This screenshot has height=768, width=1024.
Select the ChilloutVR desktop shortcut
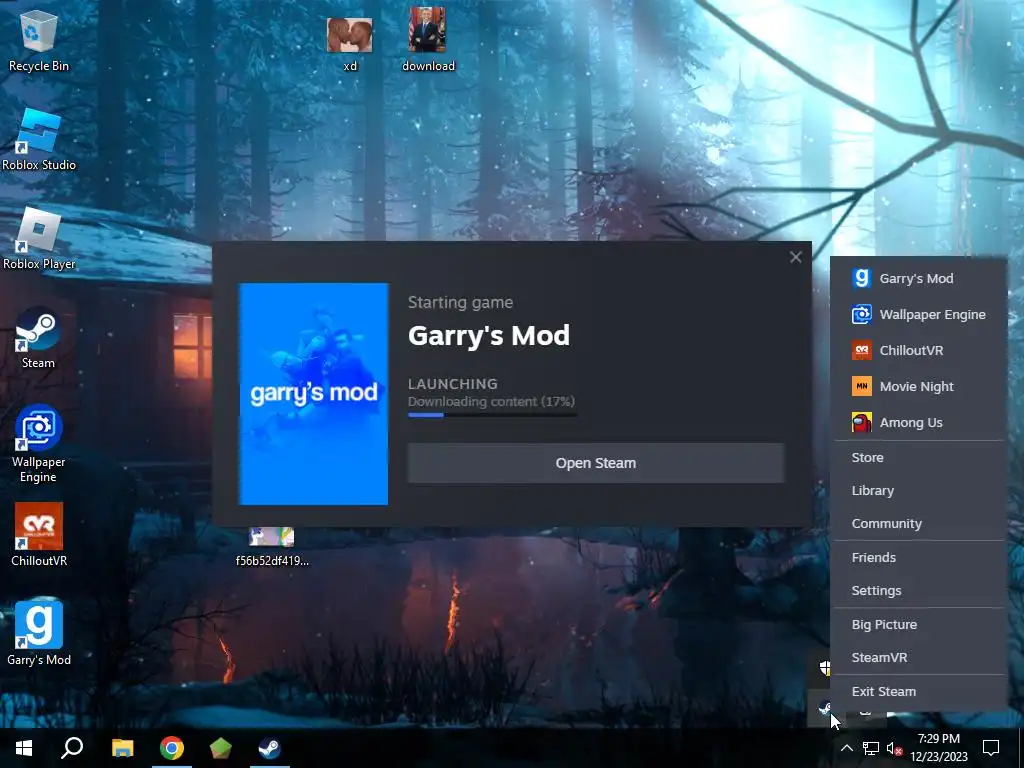tap(39, 536)
